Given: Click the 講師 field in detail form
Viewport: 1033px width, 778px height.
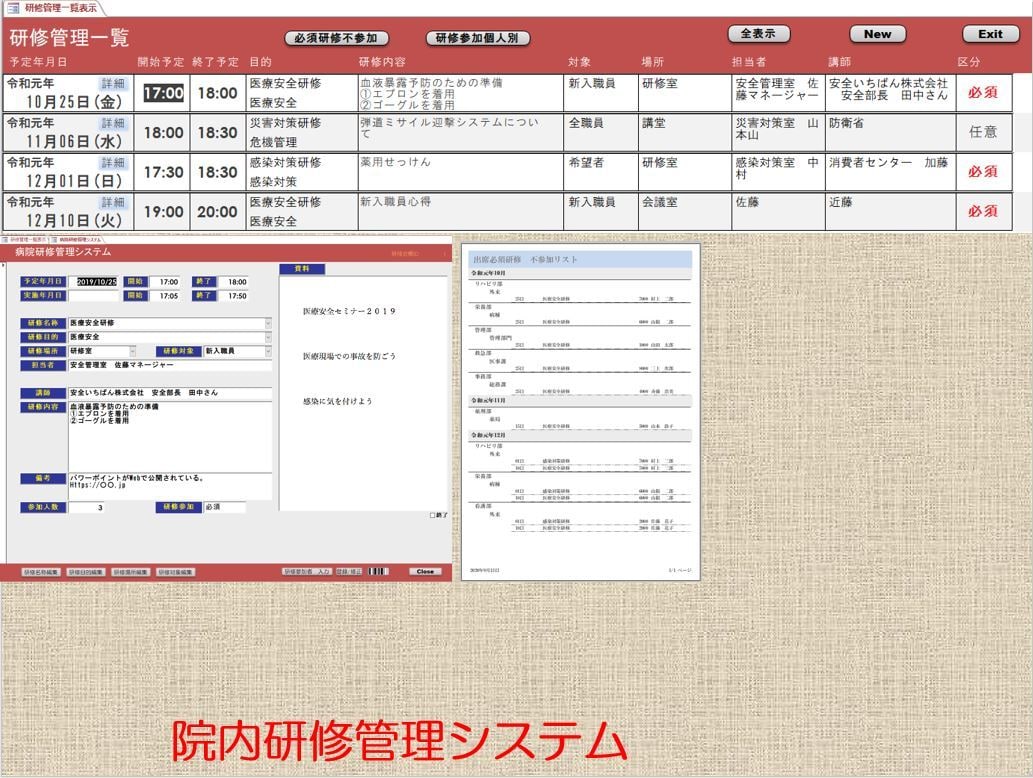Looking at the screenshot, I should (x=170, y=393).
